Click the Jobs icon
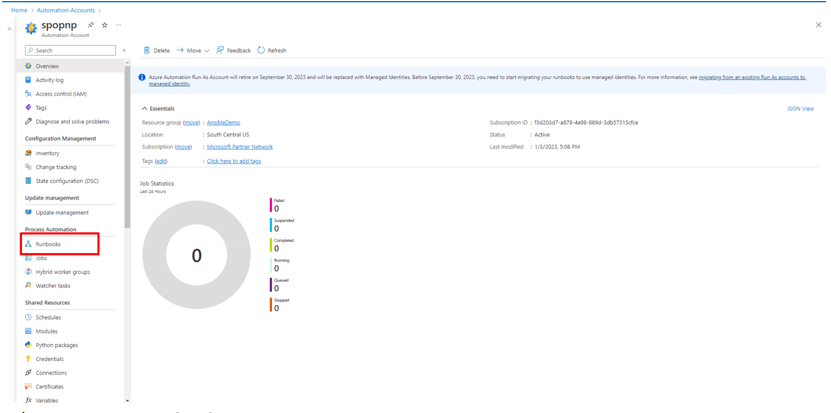 pyautogui.click(x=29, y=258)
